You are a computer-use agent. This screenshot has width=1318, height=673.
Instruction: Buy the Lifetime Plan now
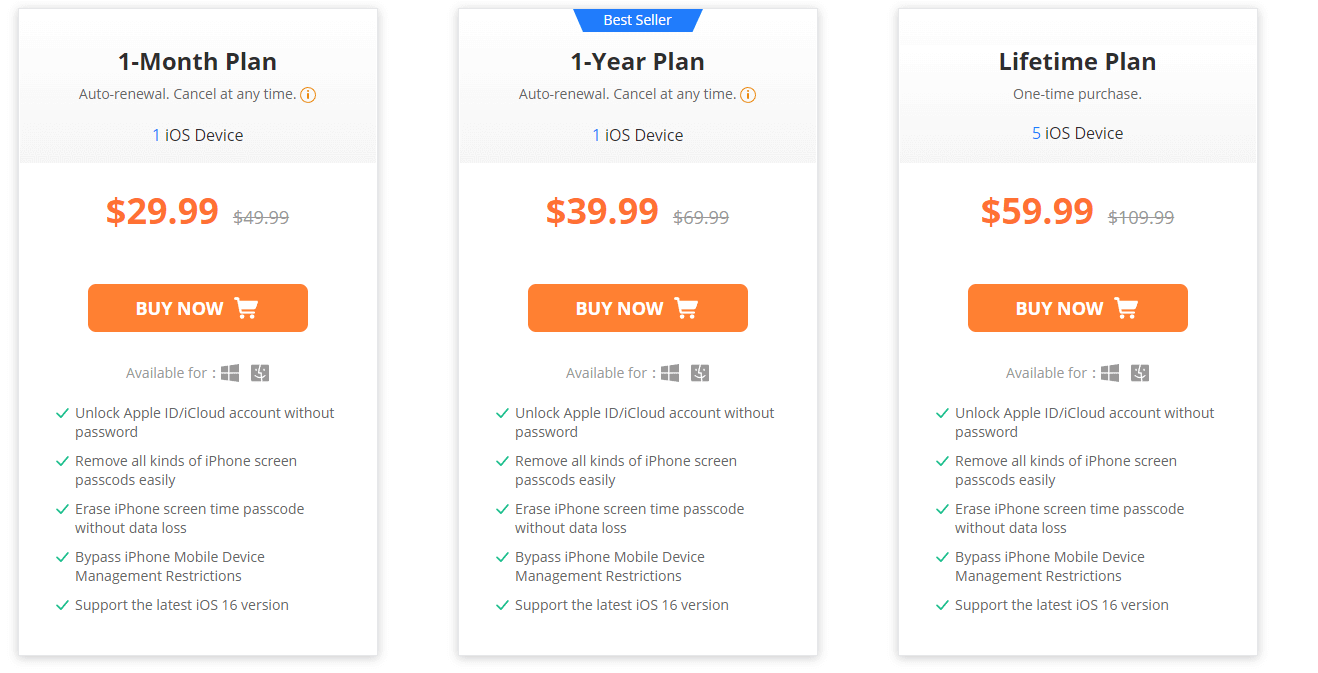(x=1078, y=308)
